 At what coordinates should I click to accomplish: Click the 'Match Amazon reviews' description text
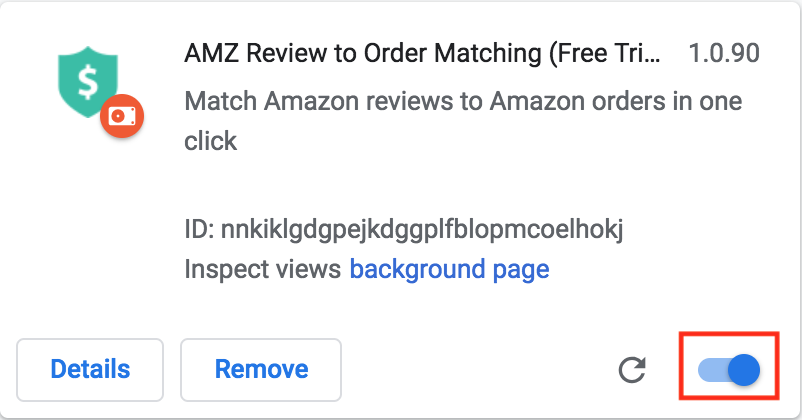[463, 121]
